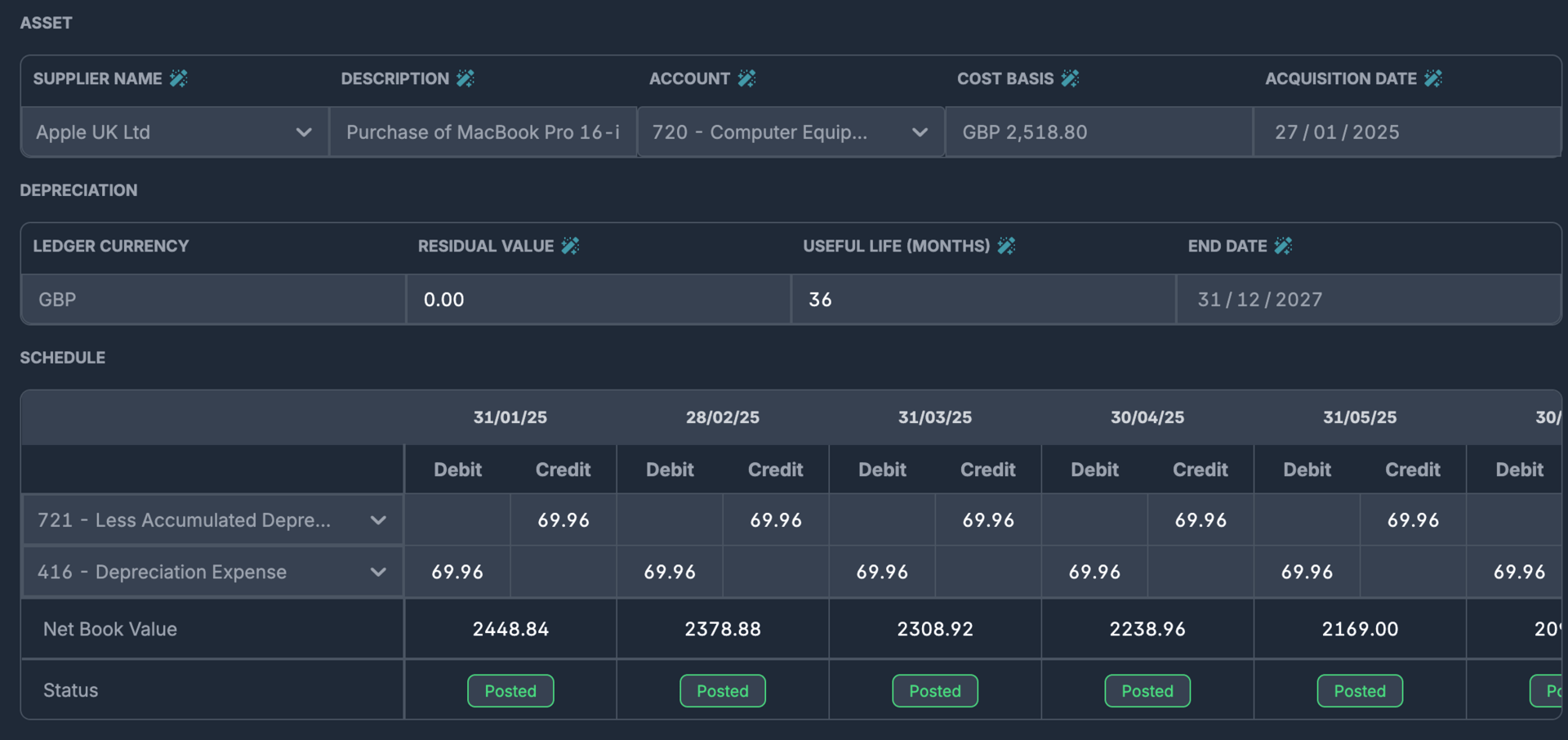The height and width of the screenshot is (740, 1568).
Task: Click the Posted status for 31/01/25
Action: point(510,691)
